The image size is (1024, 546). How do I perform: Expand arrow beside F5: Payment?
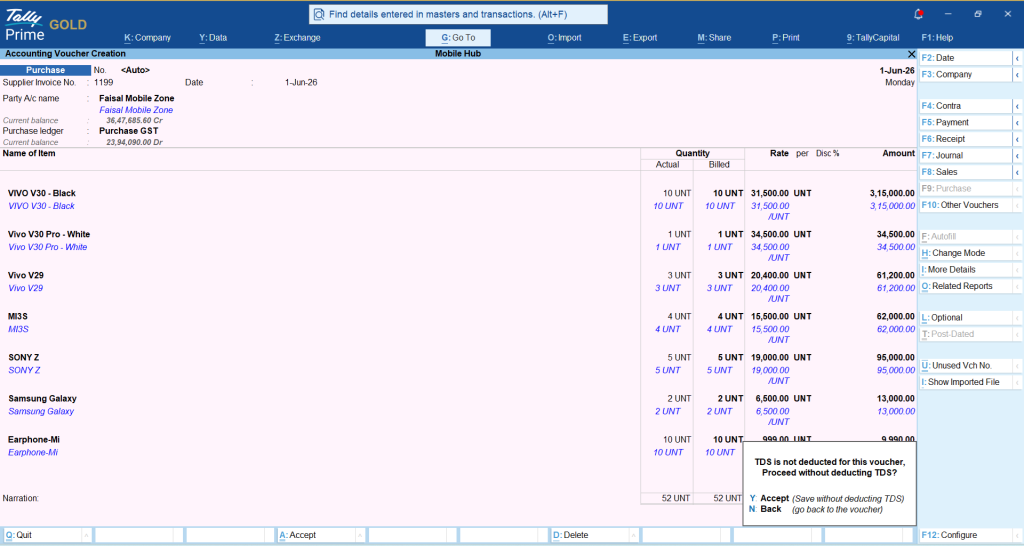click(x=1017, y=122)
